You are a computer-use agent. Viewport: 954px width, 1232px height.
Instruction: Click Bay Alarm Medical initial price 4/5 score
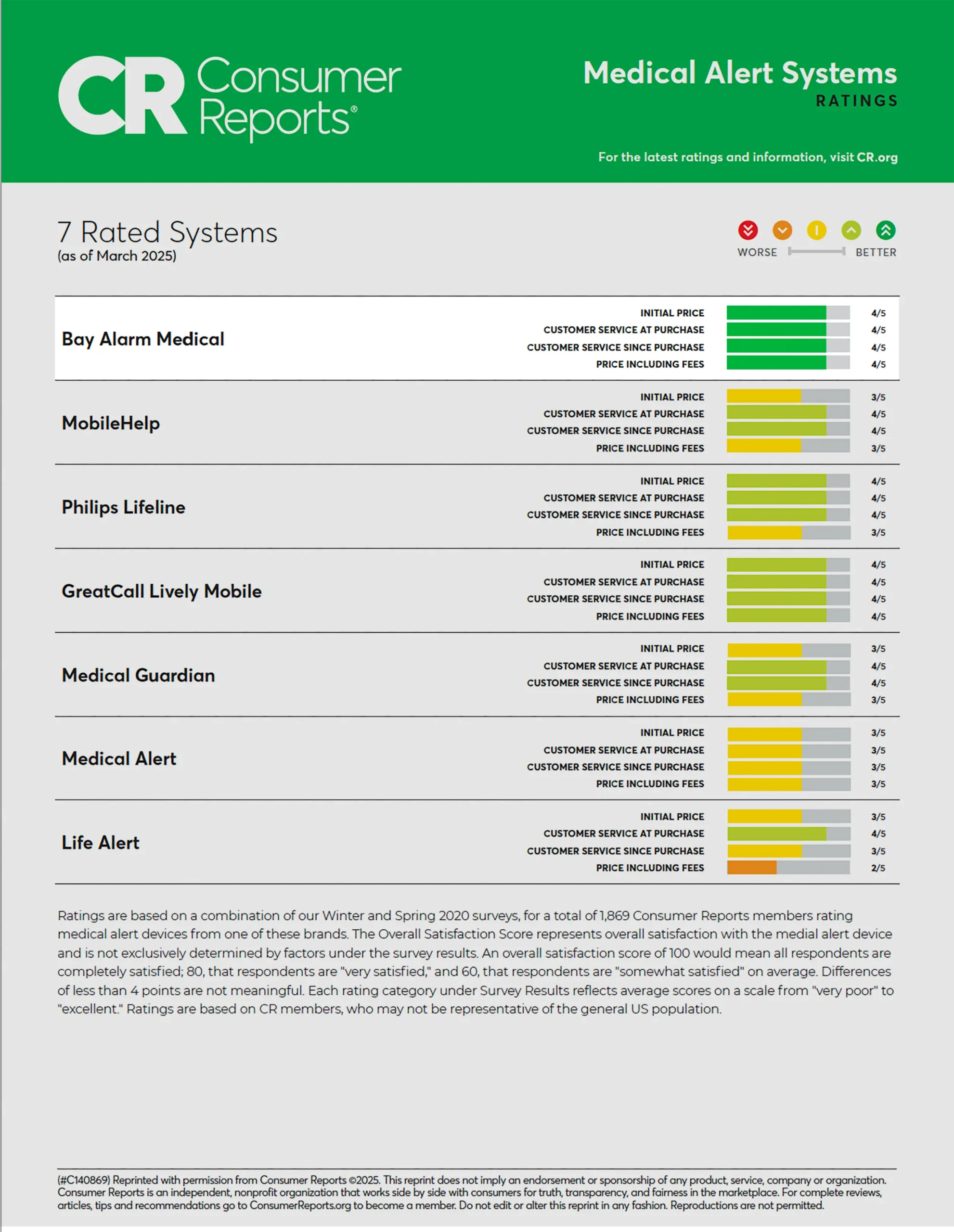tap(878, 313)
